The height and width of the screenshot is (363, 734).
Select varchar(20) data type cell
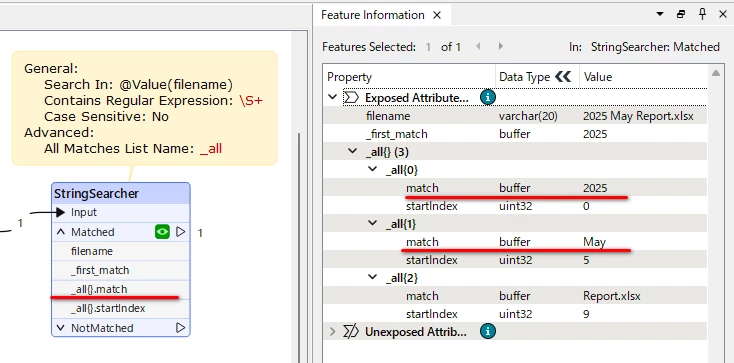[528, 116]
